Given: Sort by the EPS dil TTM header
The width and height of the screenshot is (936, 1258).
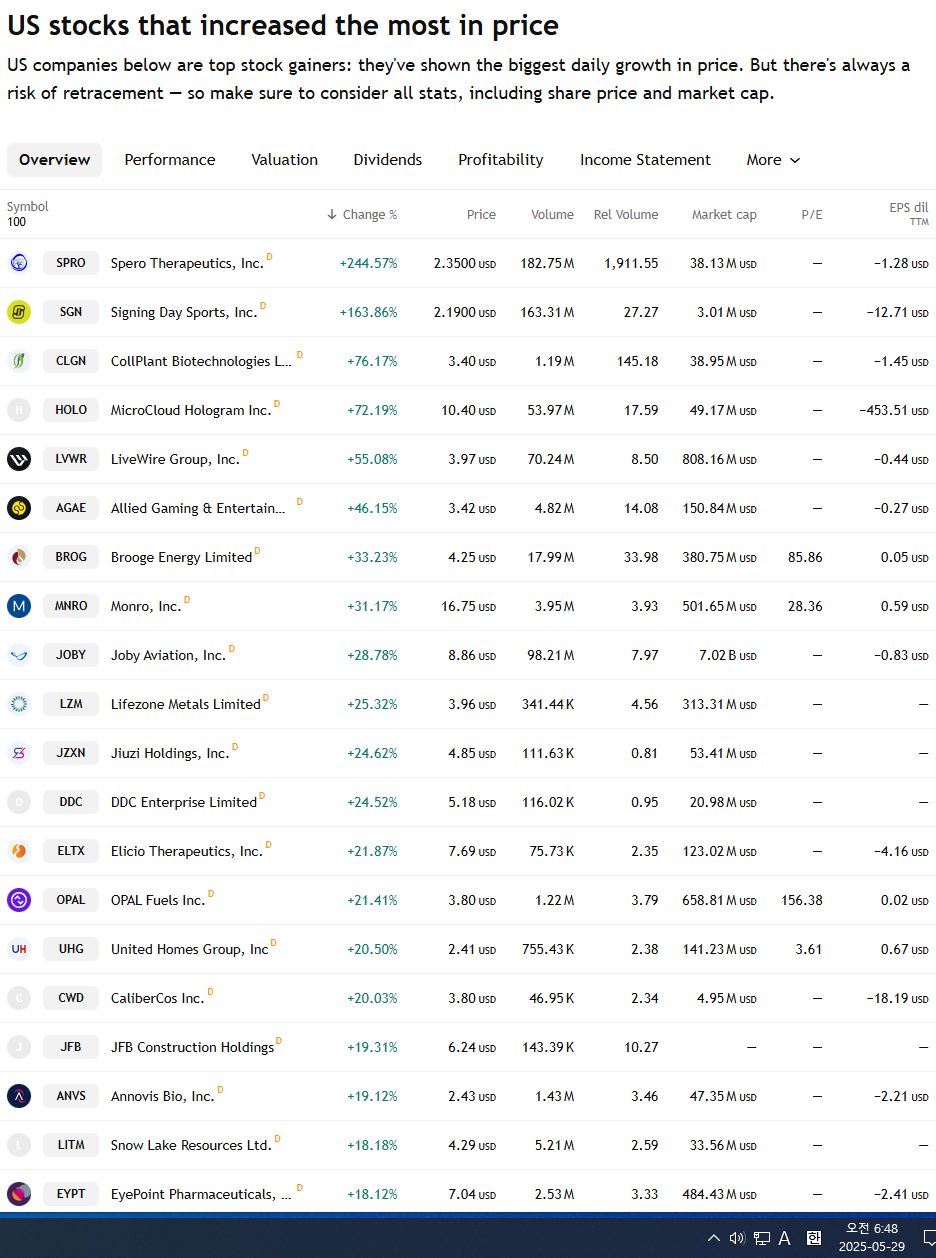Looking at the screenshot, I should click(x=909, y=214).
